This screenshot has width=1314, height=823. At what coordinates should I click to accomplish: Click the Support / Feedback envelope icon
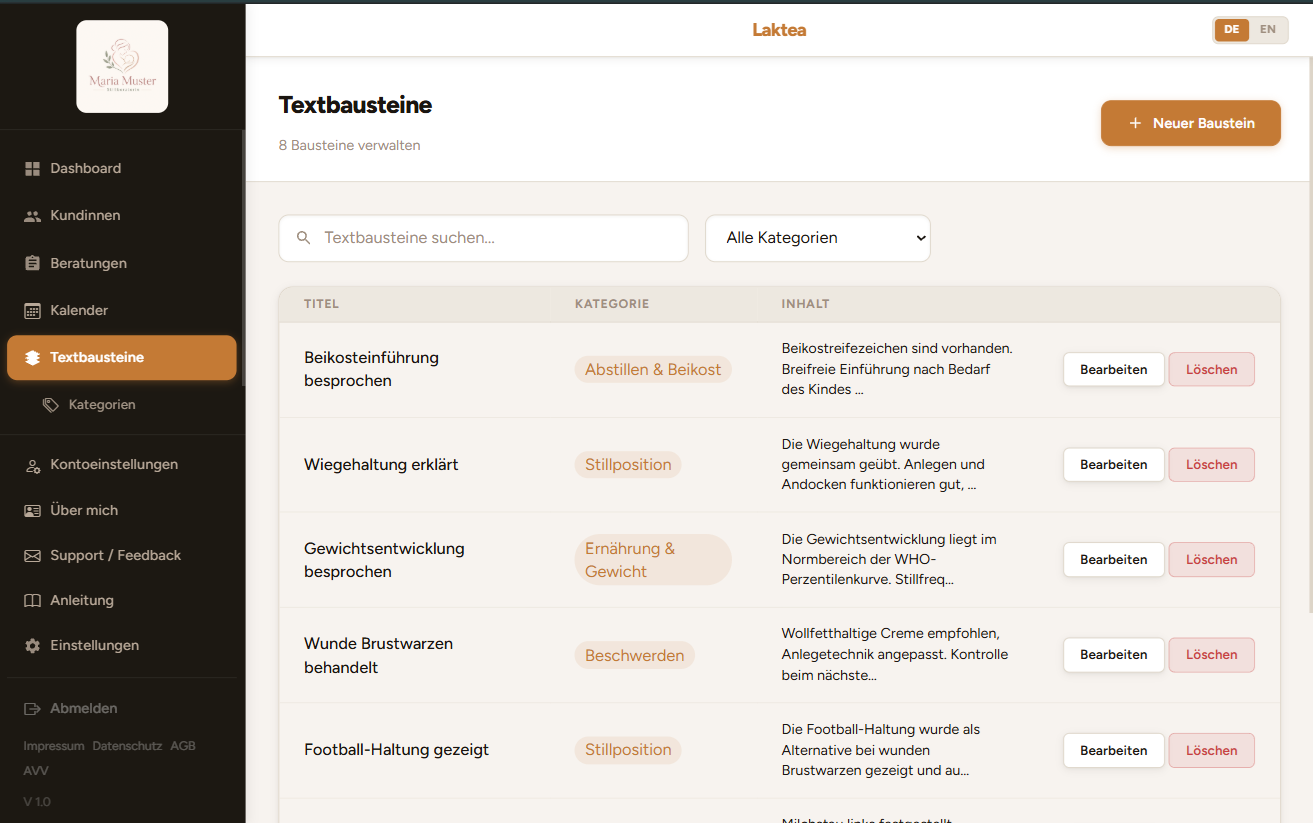(32, 556)
